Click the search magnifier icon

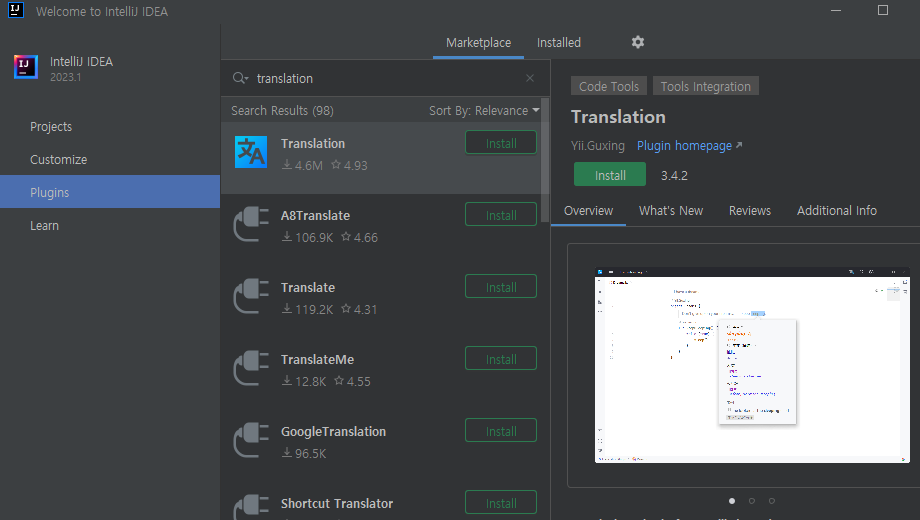(240, 78)
